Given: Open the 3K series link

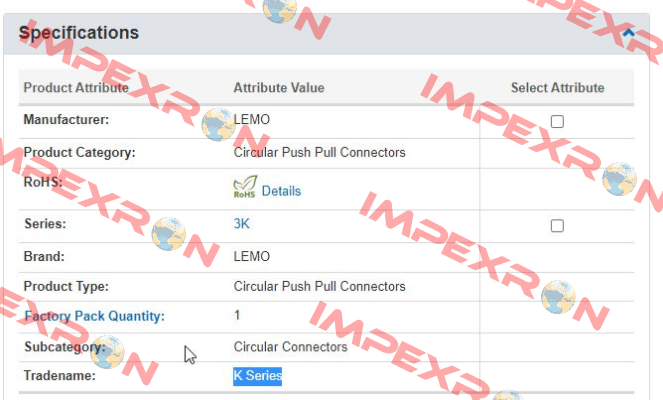Looking at the screenshot, I should (241, 223).
